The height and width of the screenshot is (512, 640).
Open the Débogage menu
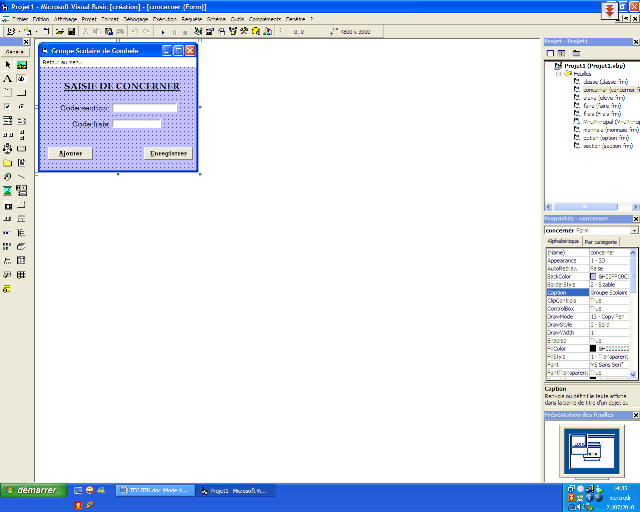click(x=135, y=19)
